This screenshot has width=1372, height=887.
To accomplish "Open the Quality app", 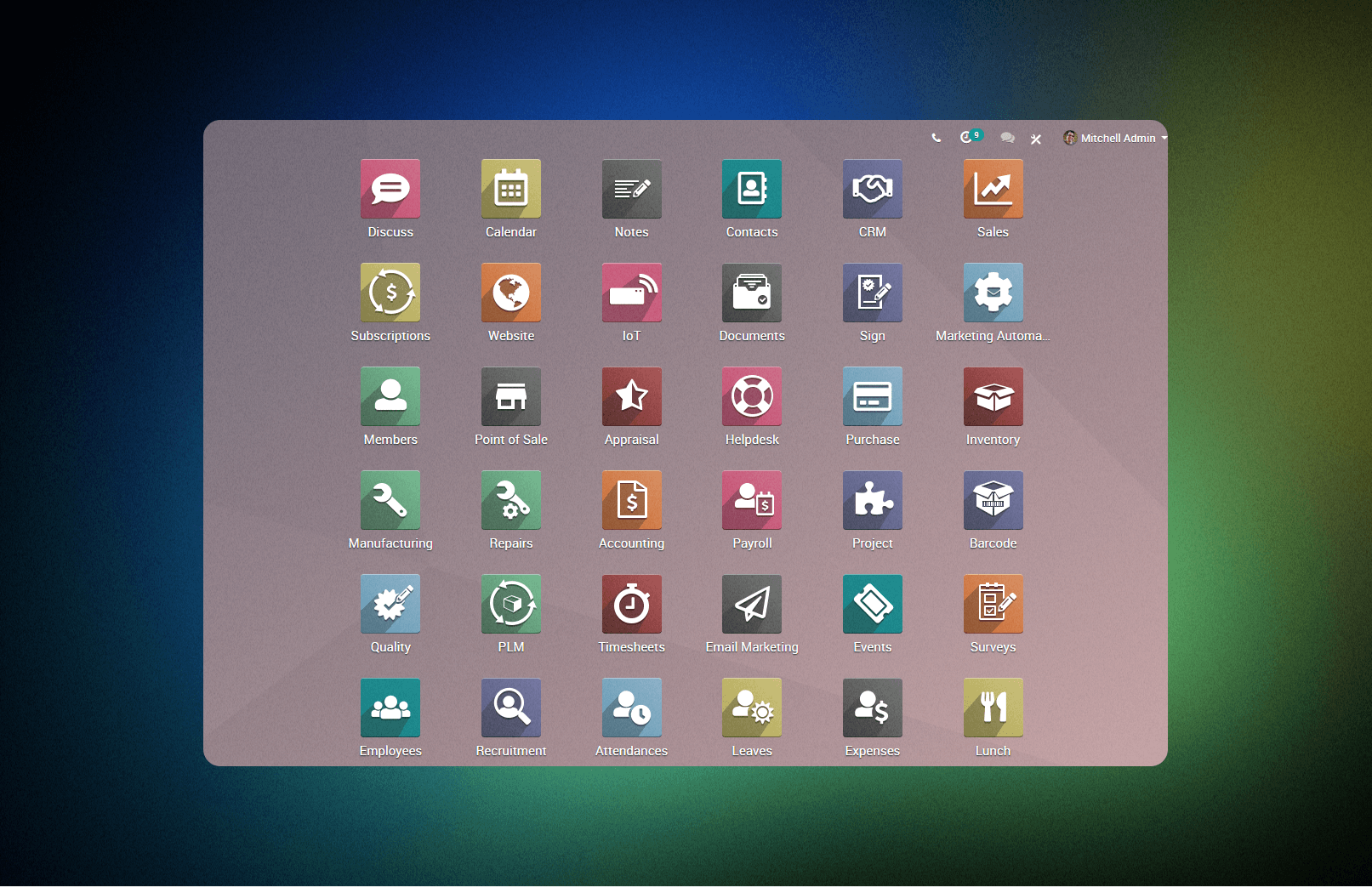I will pos(390,604).
